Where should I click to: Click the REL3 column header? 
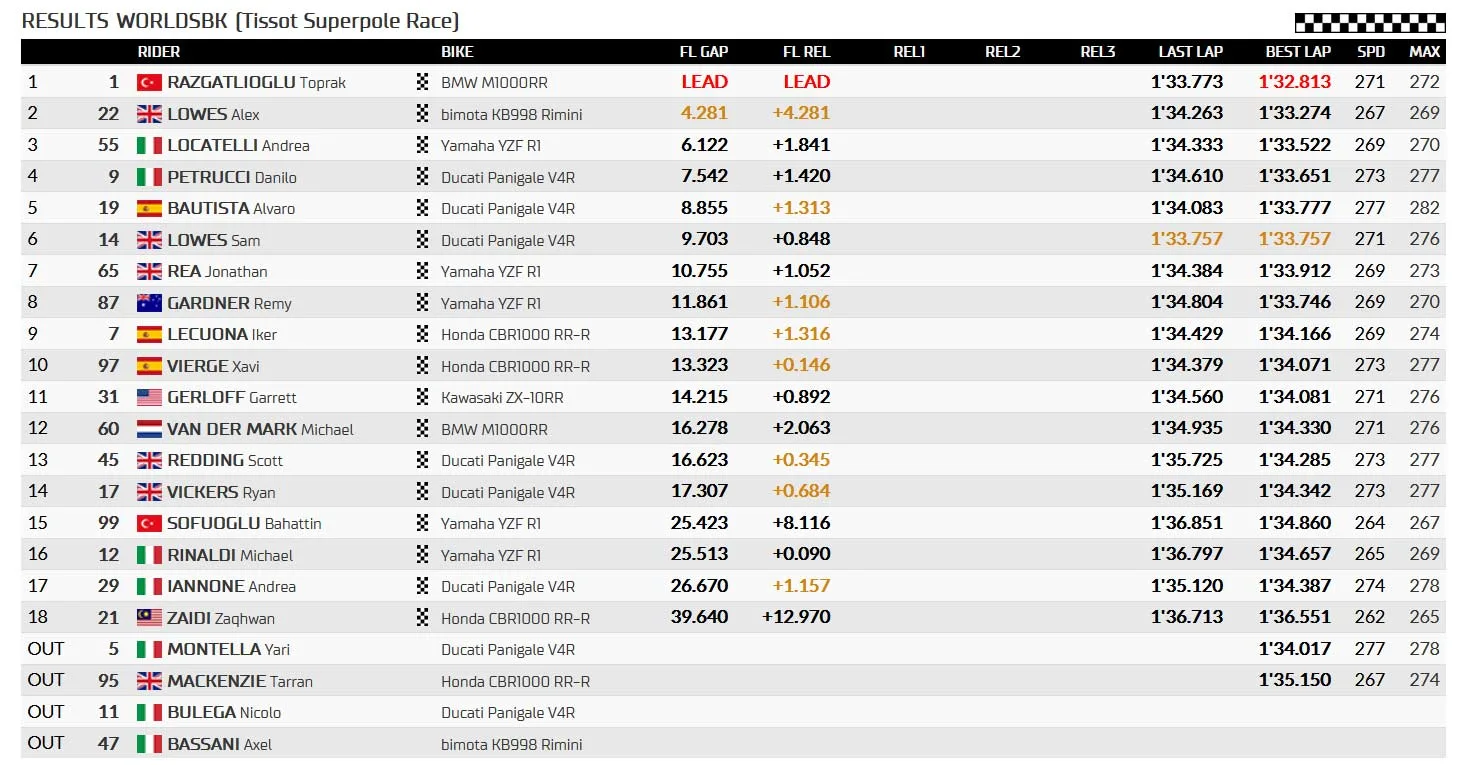(x=1098, y=52)
